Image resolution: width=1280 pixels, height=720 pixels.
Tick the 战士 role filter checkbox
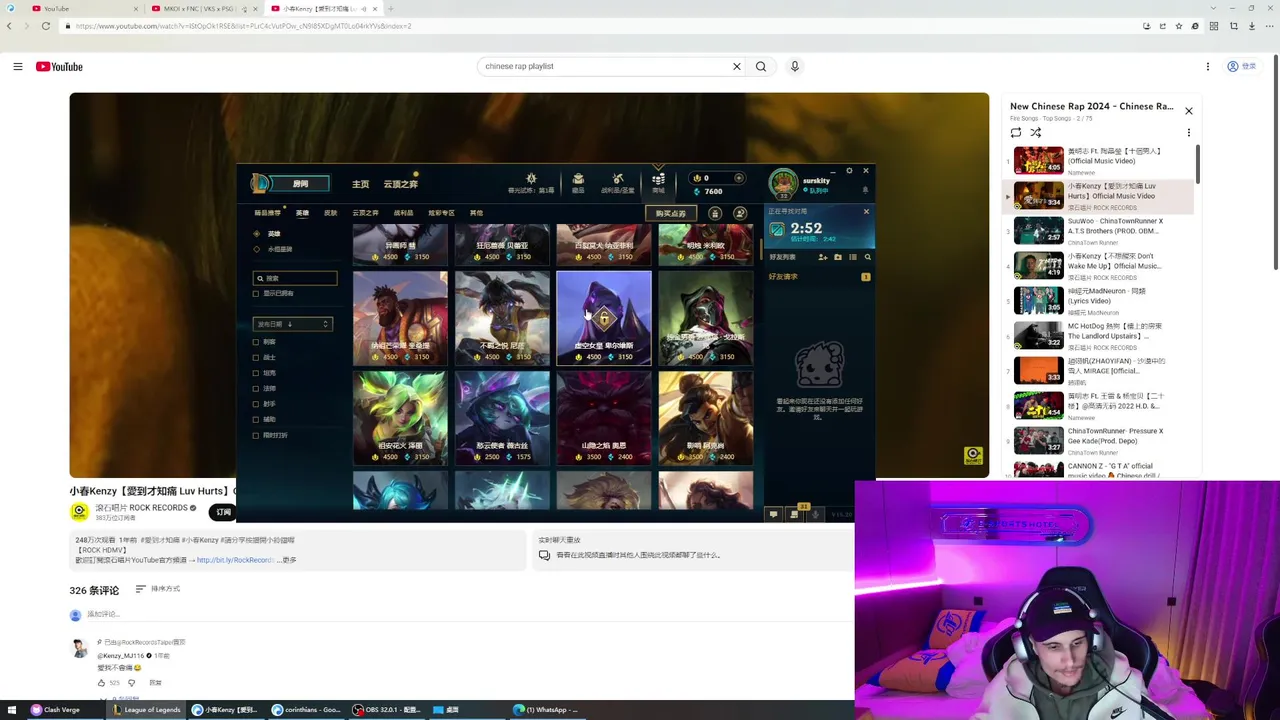pyautogui.click(x=256, y=357)
